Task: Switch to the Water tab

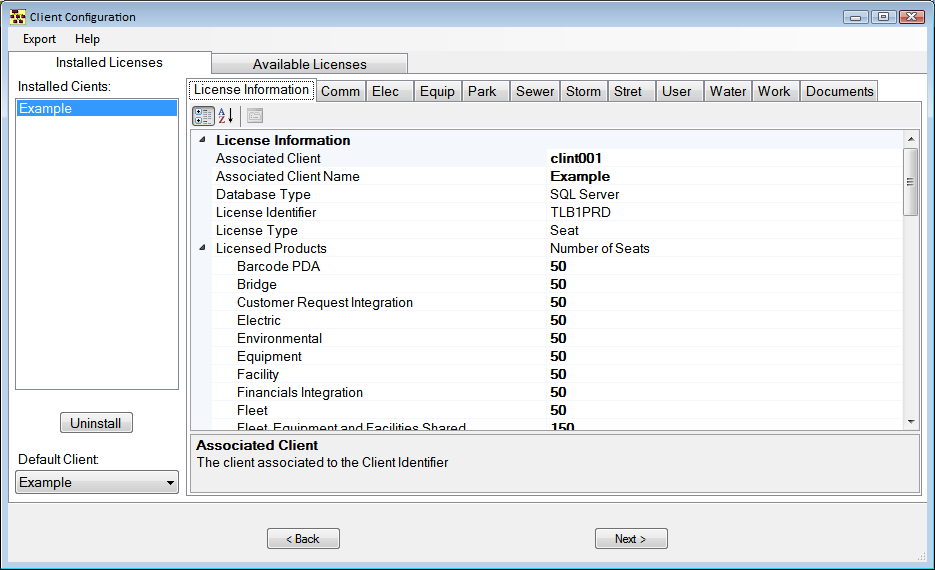Action: [x=727, y=91]
